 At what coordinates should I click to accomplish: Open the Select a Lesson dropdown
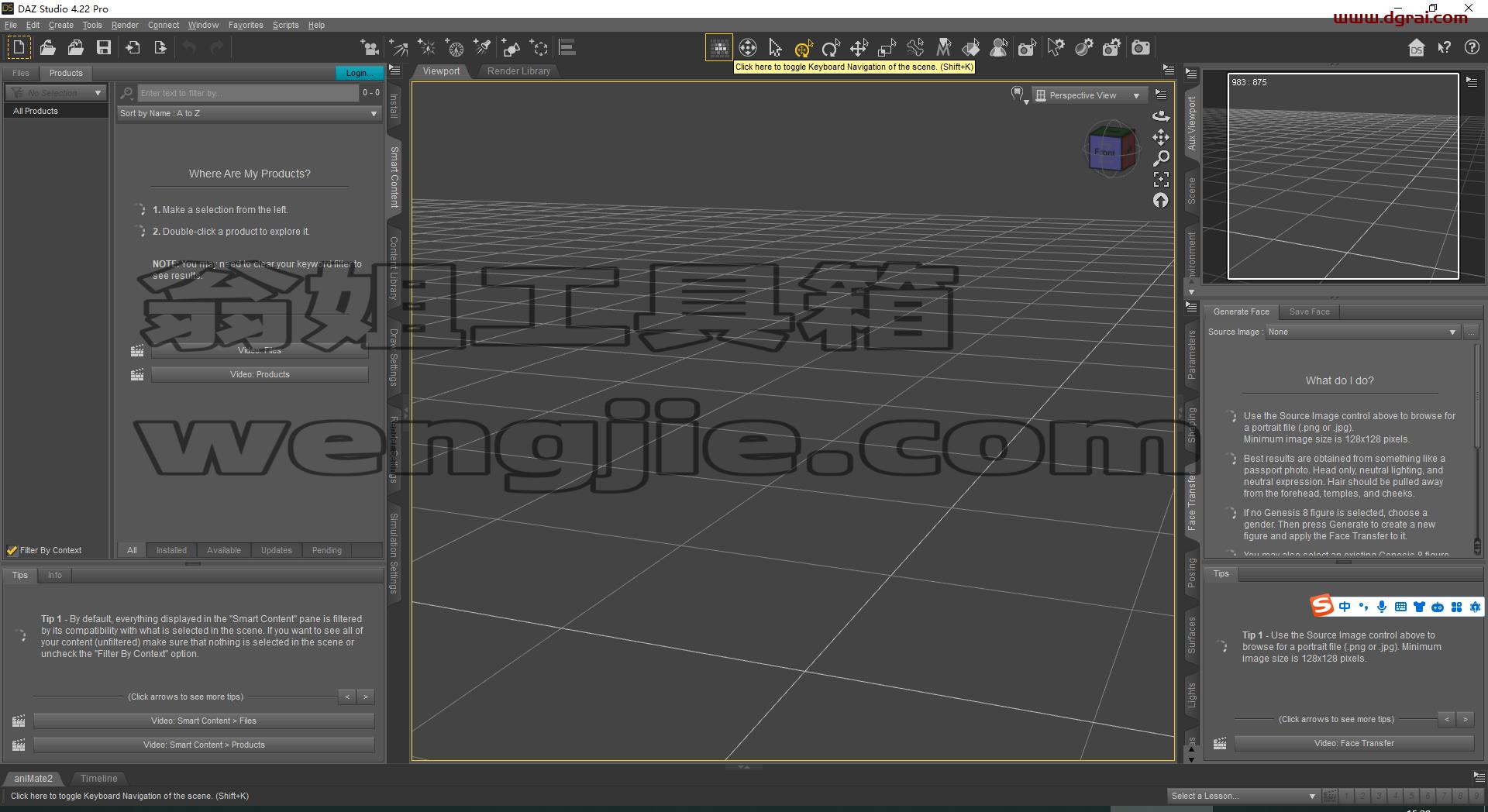click(1243, 796)
